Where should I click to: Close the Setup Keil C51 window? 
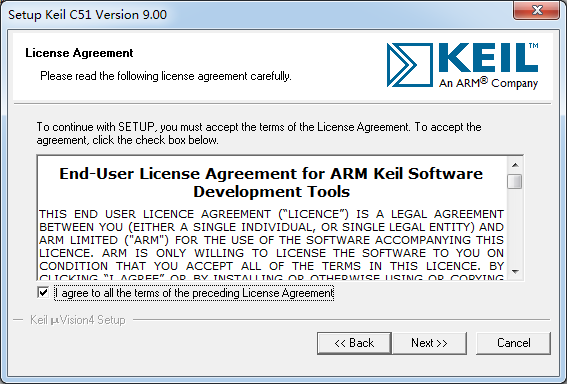coord(537,10)
